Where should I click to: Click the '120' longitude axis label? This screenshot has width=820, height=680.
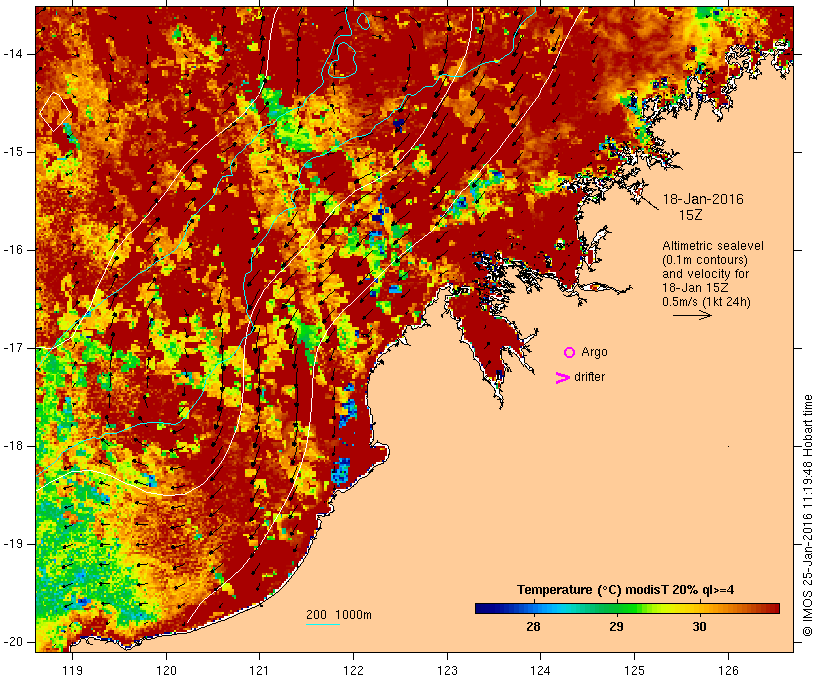(166, 670)
